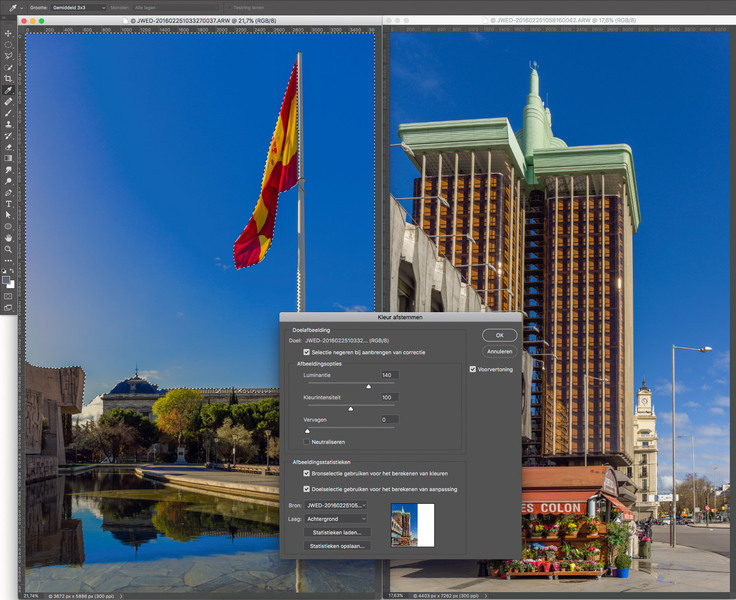Click the 21,74% zoom field of left document
This screenshot has width=736, height=600.
coord(31,596)
